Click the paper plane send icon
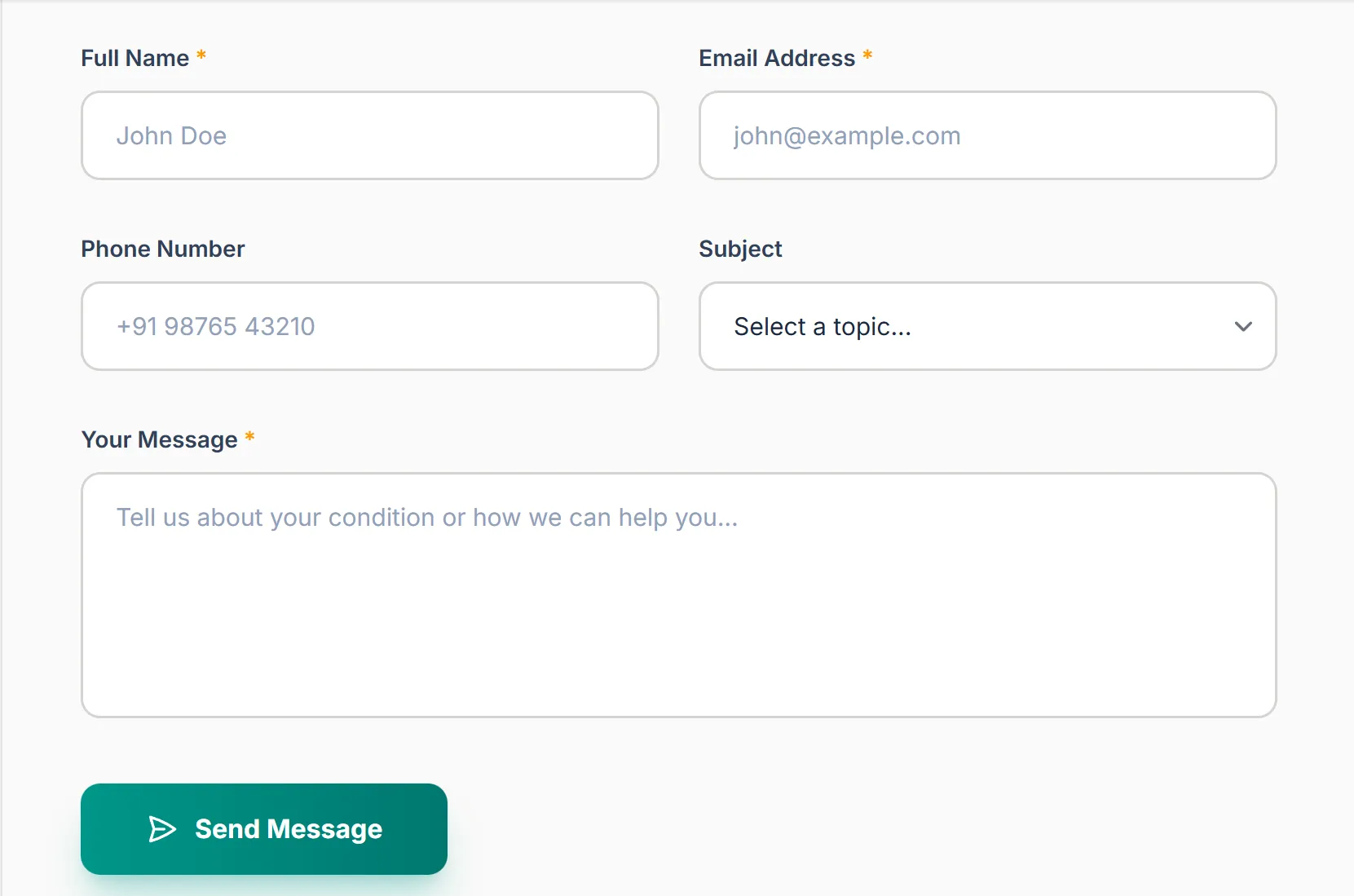1354x896 pixels. (x=162, y=829)
